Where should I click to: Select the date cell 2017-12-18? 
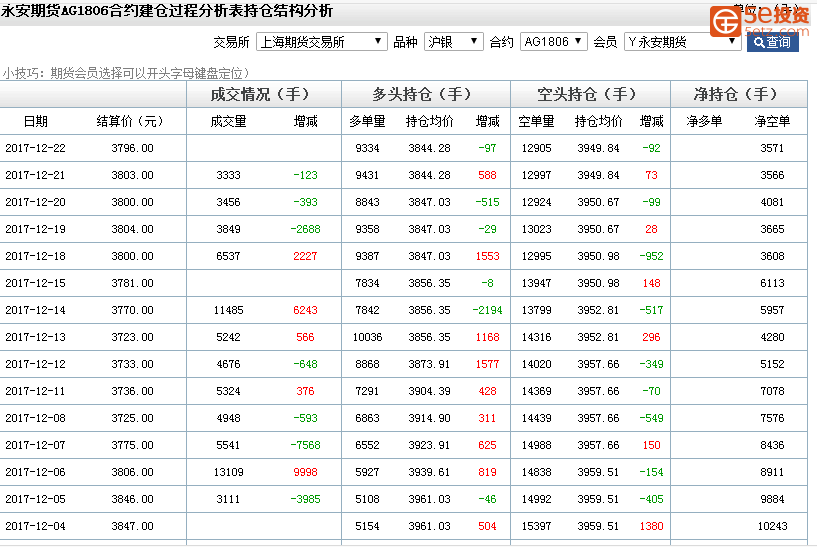point(35,256)
